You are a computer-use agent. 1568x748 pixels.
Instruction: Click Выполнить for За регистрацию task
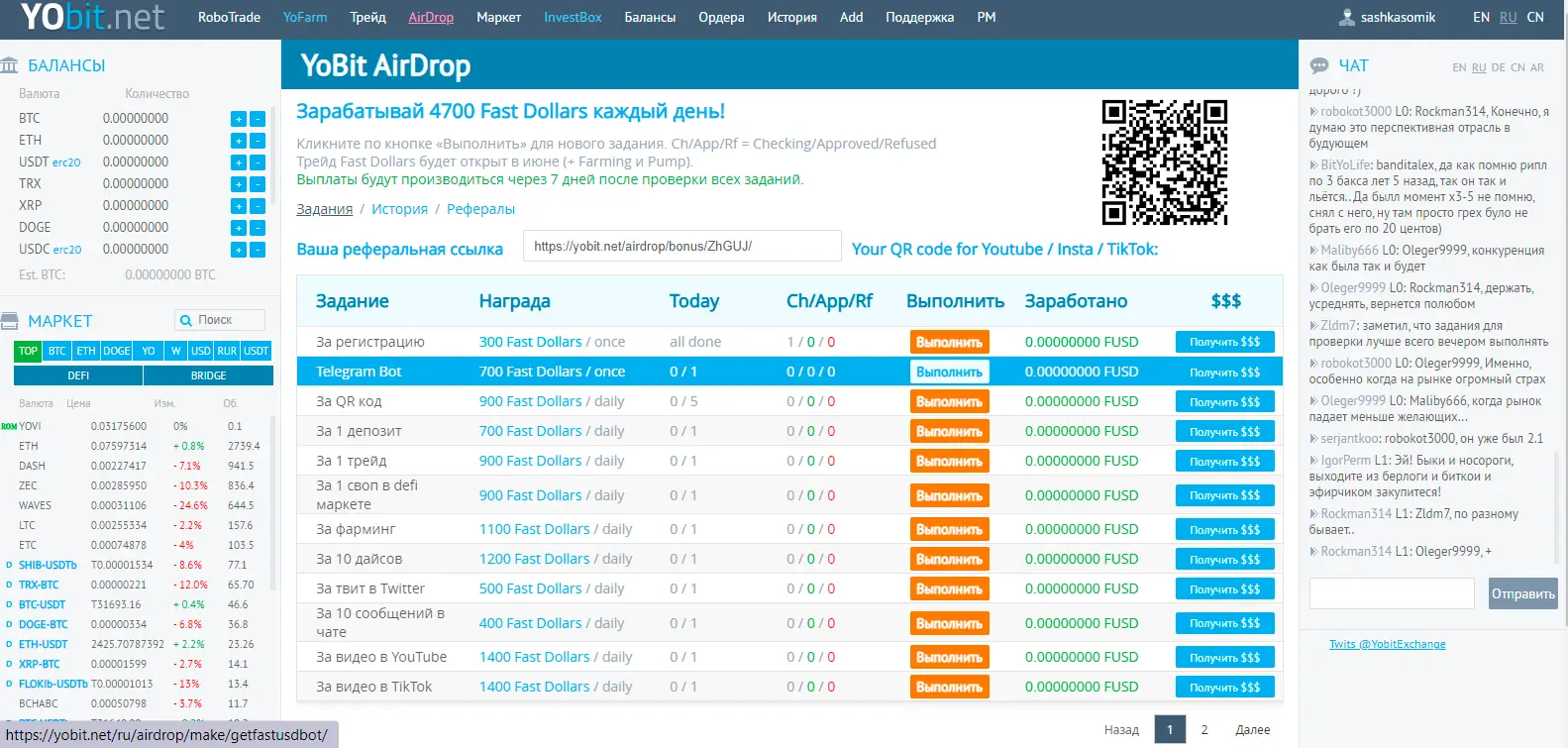click(949, 342)
